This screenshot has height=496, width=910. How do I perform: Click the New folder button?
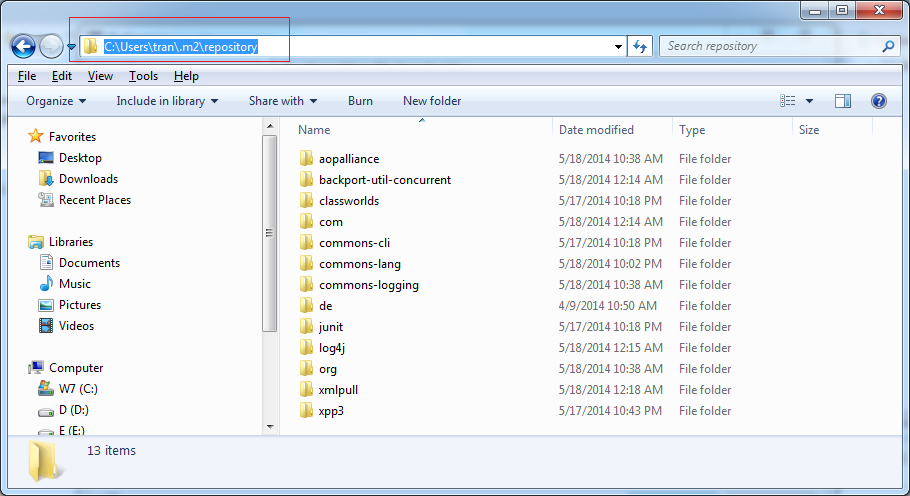click(432, 101)
